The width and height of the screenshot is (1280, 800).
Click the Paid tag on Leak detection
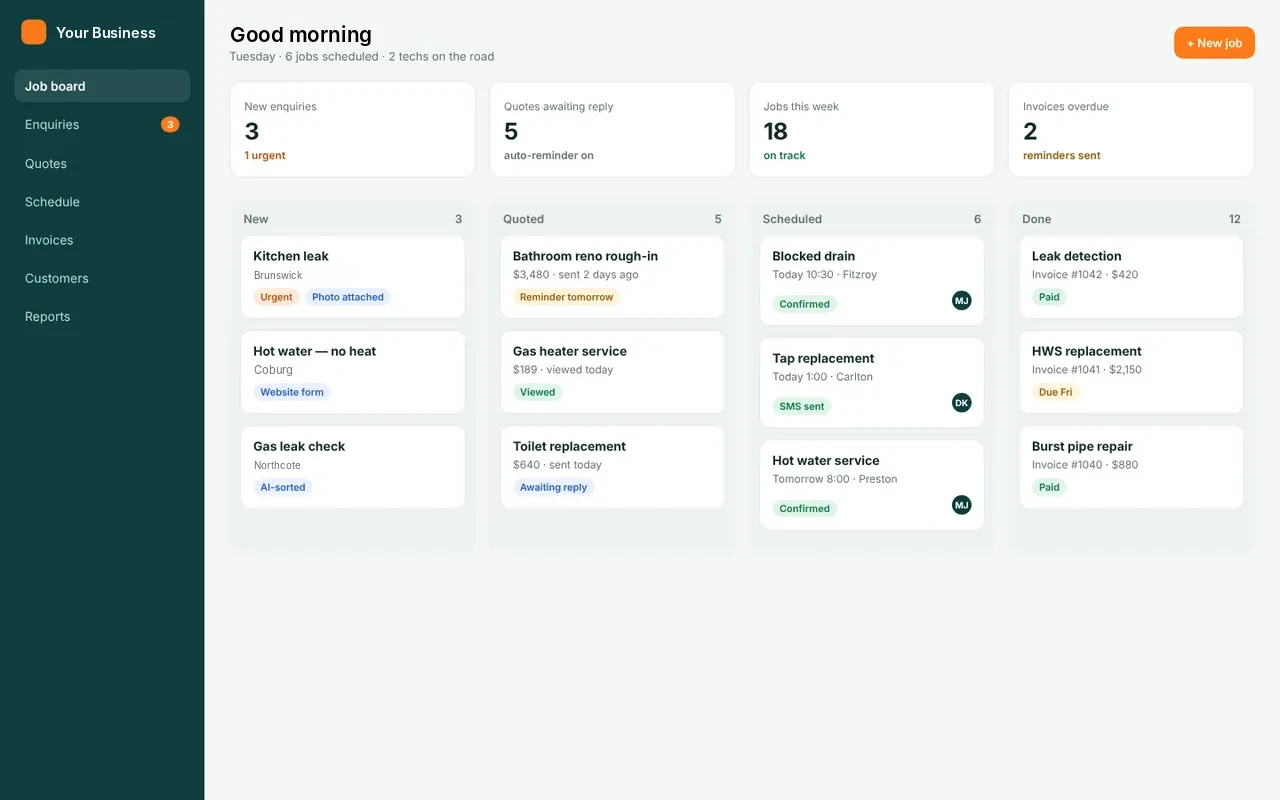click(1049, 297)
